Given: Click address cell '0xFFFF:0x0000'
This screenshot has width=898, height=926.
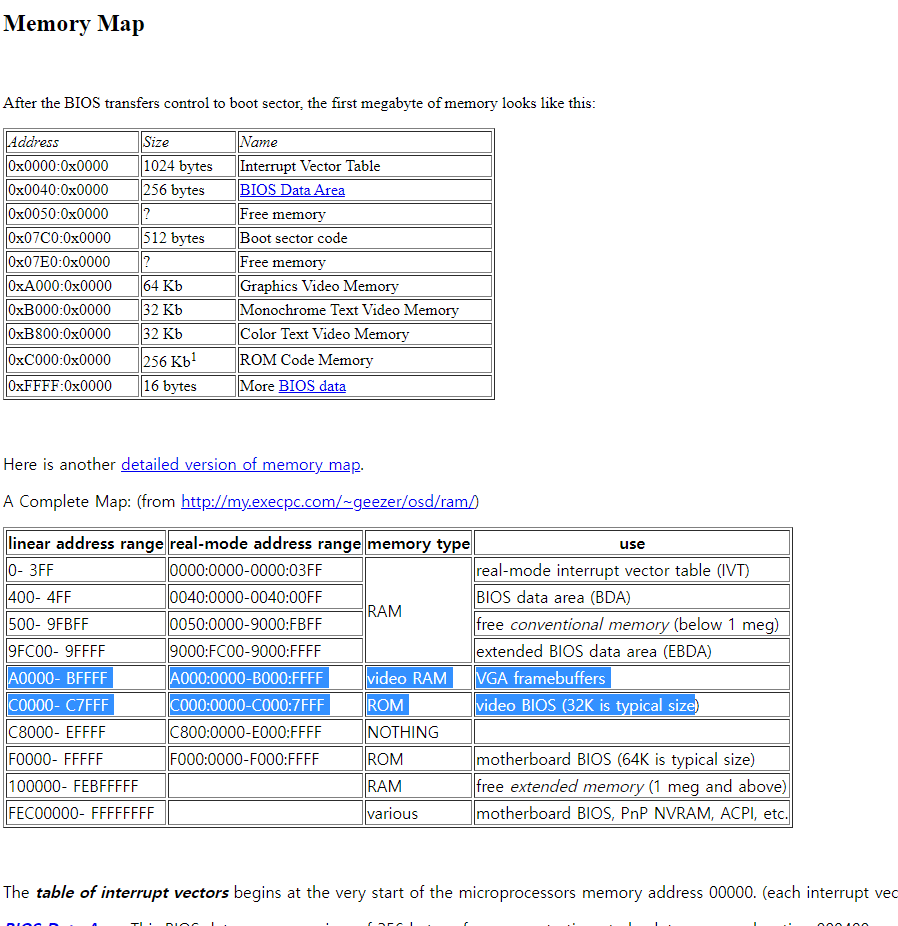Looking at the screenshot, I should [x=73, y=386].
